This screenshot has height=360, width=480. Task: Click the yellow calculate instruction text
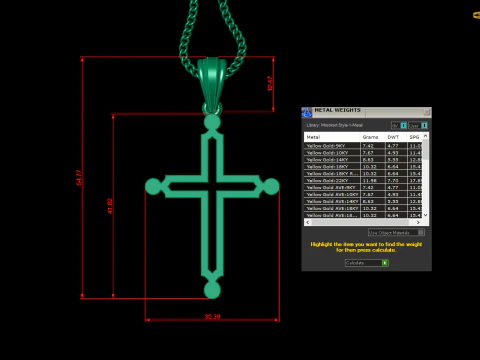click(x=366, y=247)
